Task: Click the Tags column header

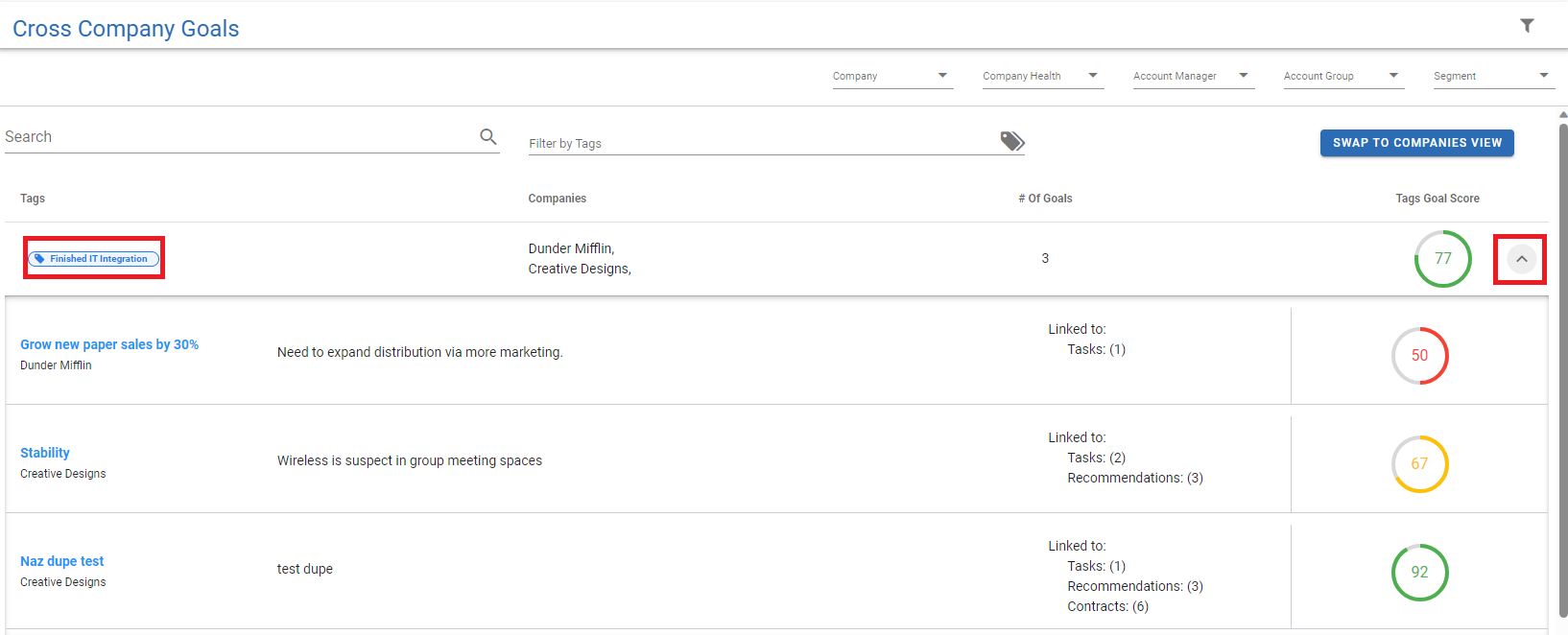Action: pos(33,199)
